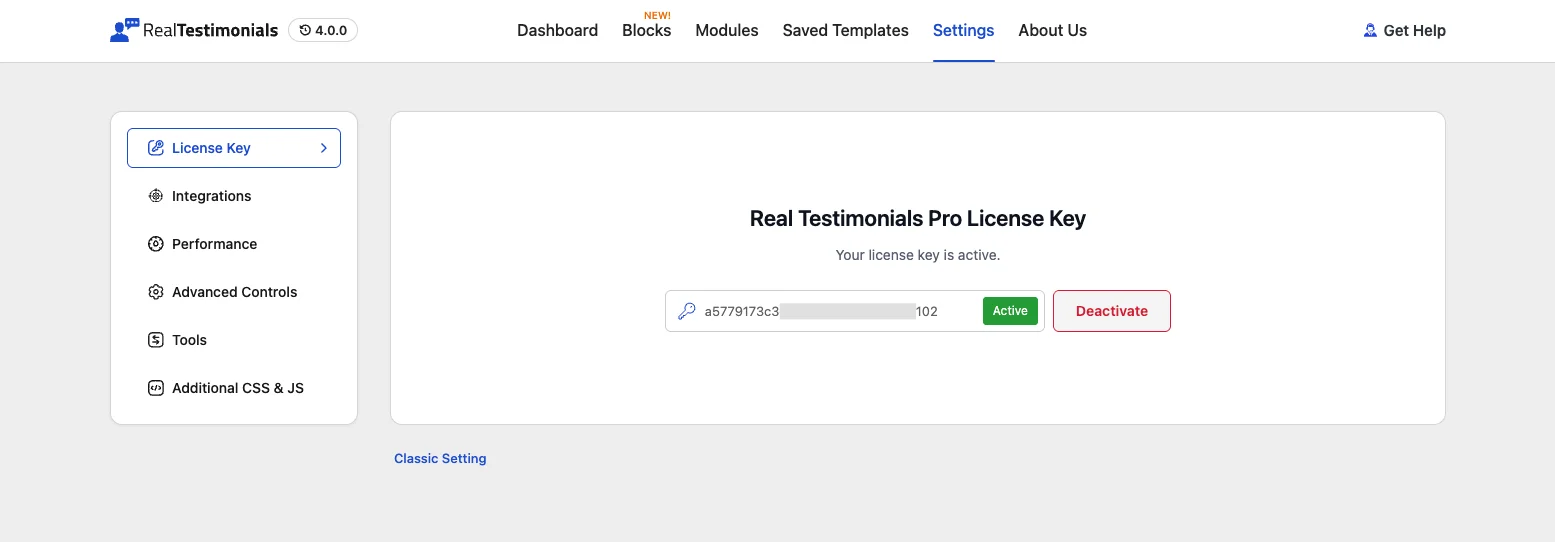Screen dimensions: 1555x542
Task: Open the Performance settings section
Action: click(234, 244)
